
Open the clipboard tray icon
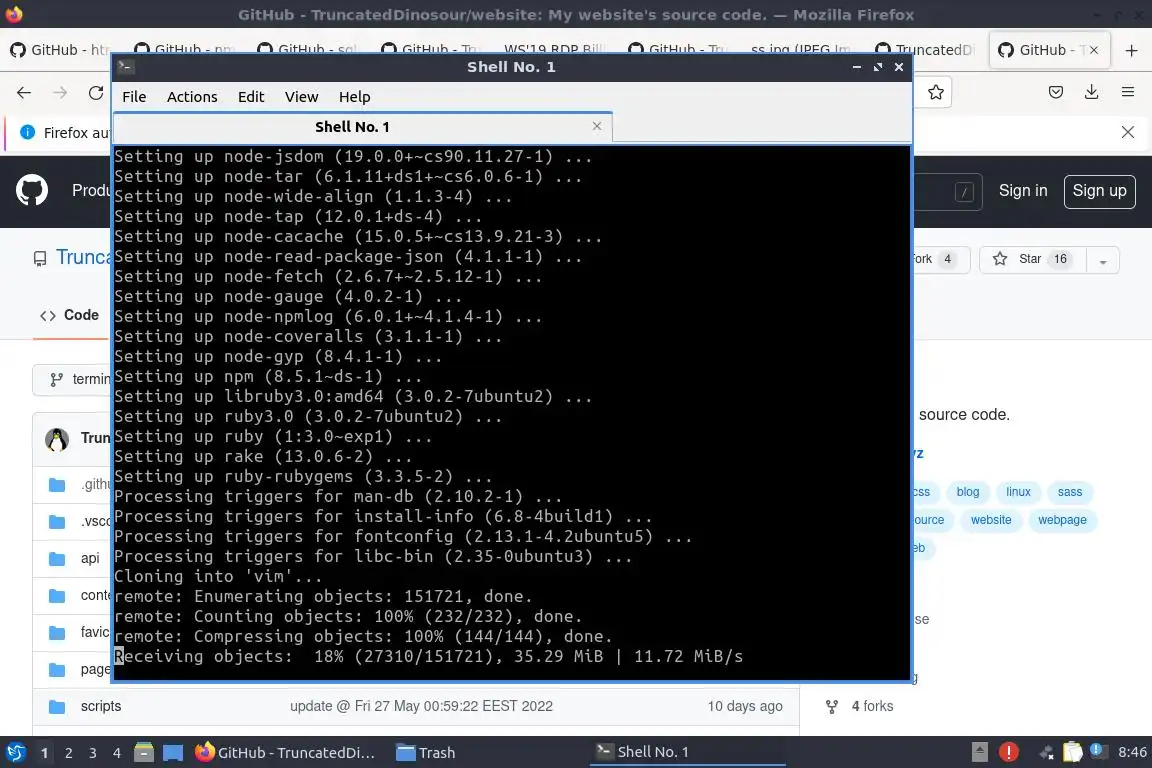tap(1073, 752)
